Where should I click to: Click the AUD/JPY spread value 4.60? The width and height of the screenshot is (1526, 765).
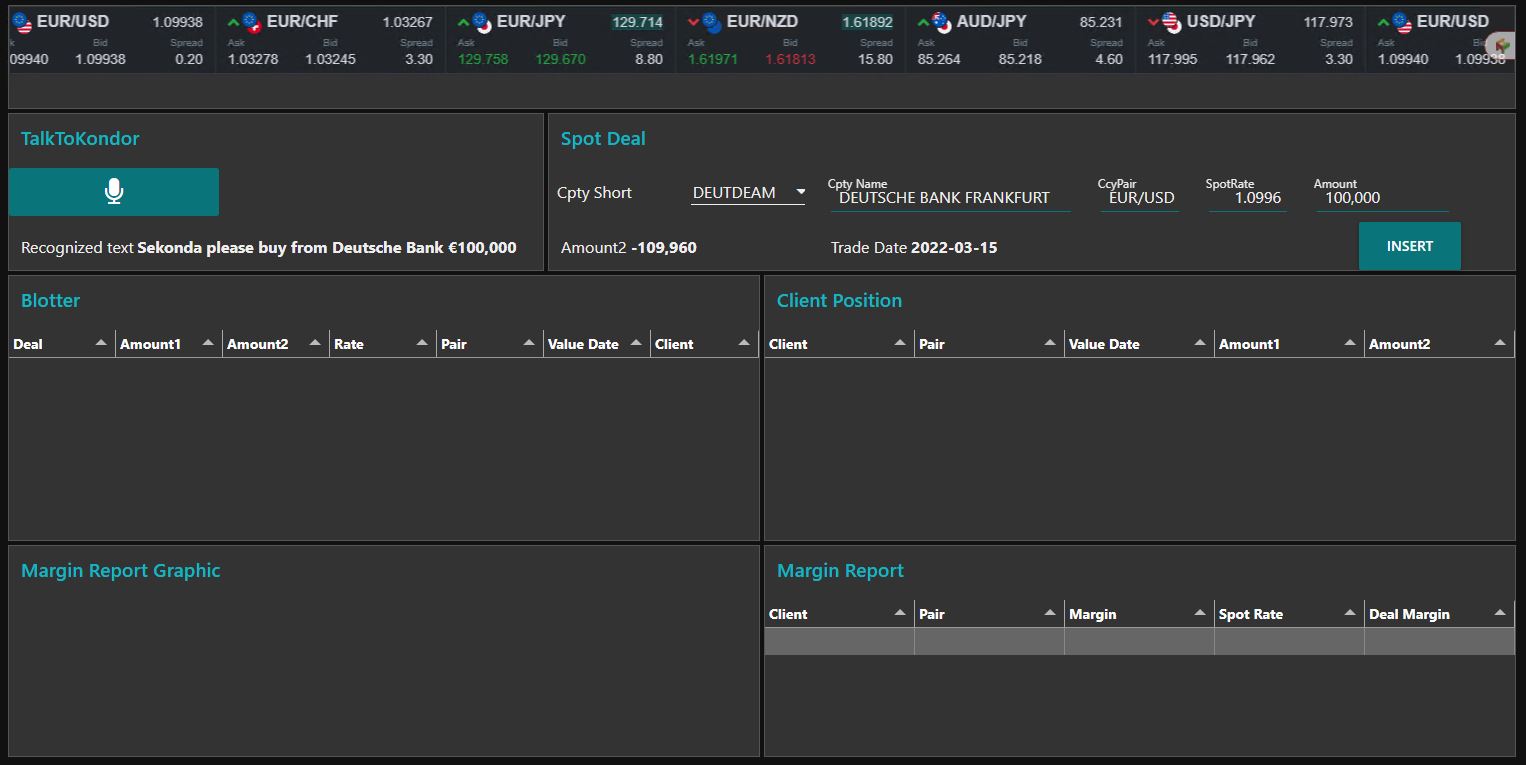coord(1109,59)
